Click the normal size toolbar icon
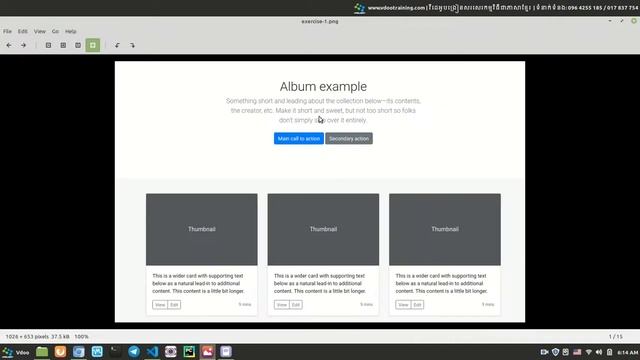 click(x=78, y=45)
